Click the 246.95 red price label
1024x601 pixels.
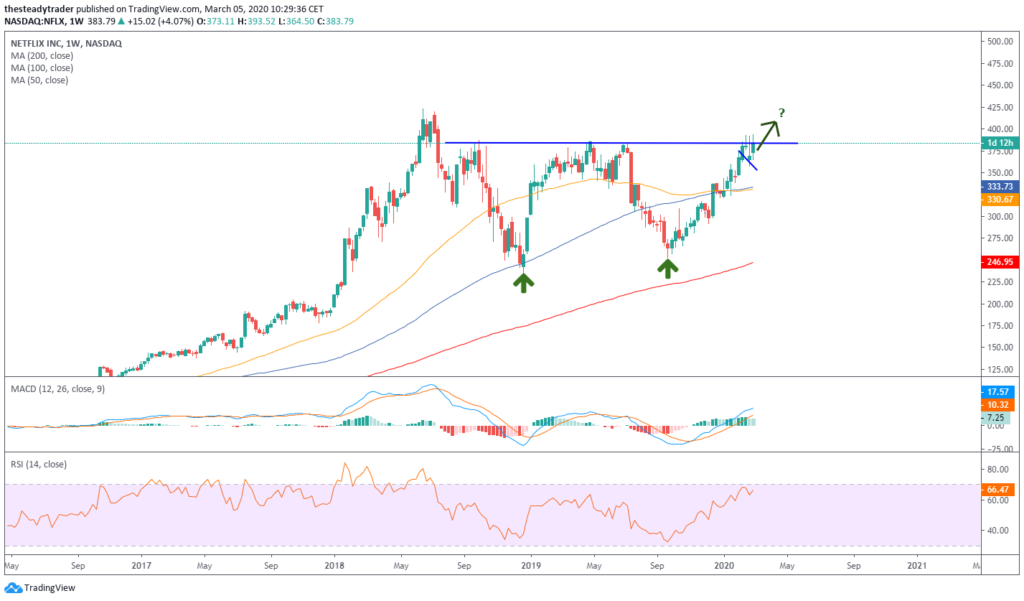(x=1000, y=262)
